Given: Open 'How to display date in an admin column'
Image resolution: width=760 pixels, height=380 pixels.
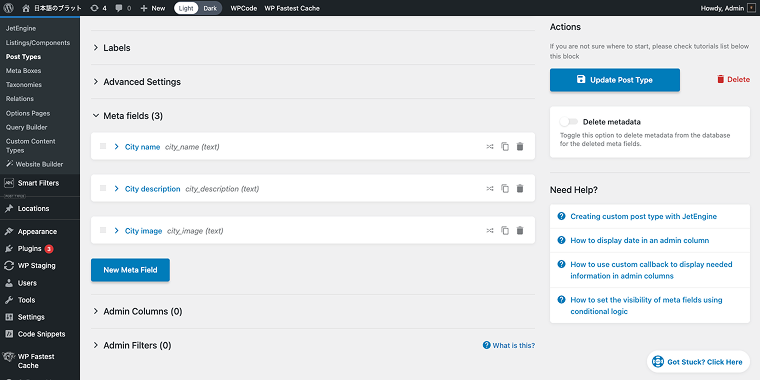Looking at the screenshot, I should [x=640, y=240].
